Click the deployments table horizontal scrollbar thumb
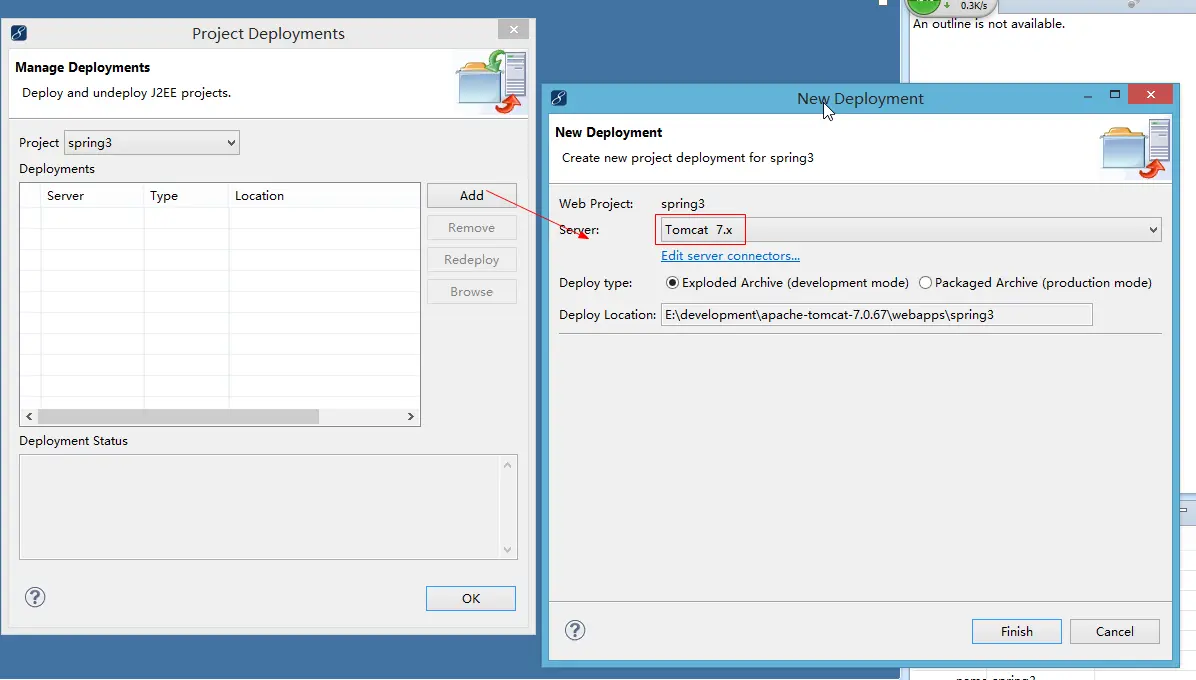 [178, 416]
